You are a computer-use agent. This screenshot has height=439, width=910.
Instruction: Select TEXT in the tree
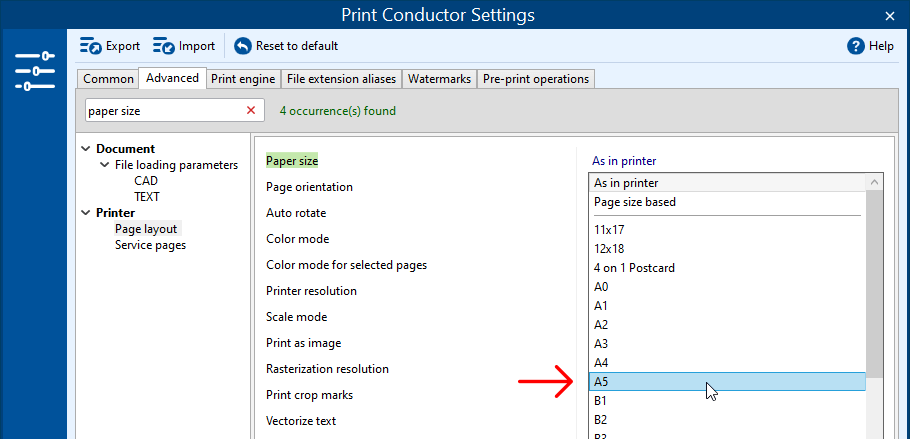pyautogui.click(x=147, y=197)
